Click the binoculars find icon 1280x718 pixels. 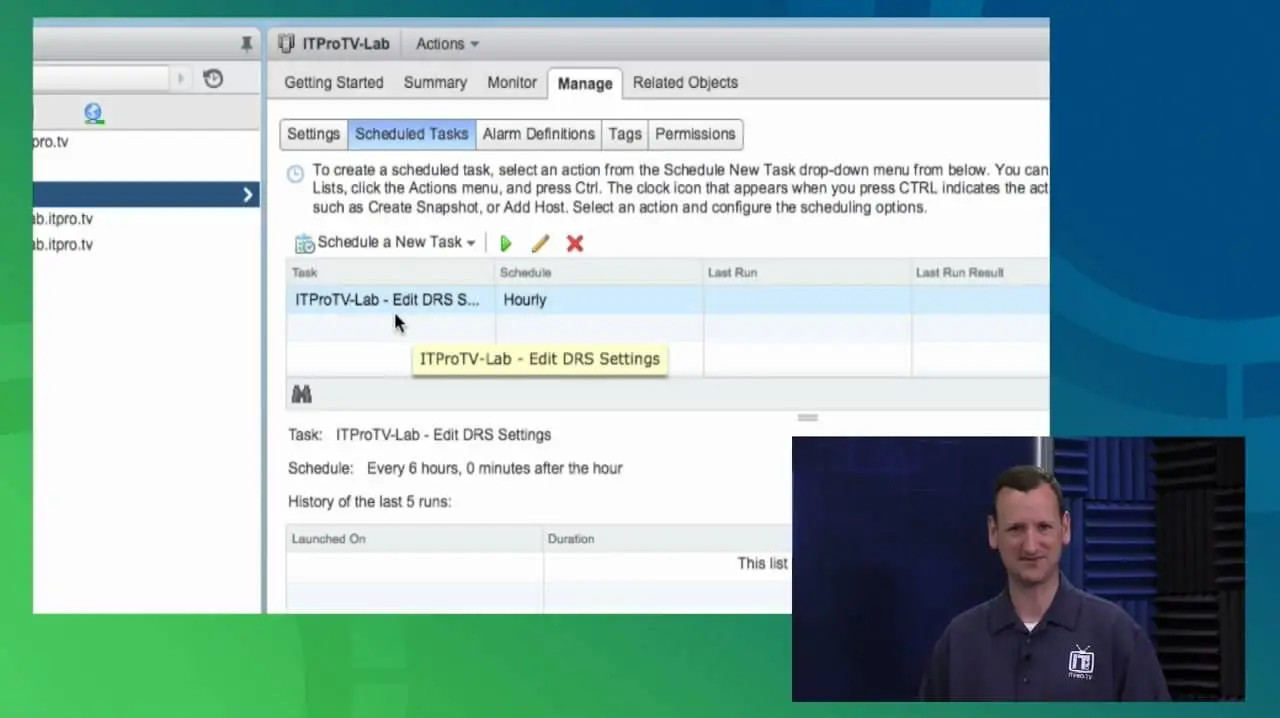coord(302,394)
